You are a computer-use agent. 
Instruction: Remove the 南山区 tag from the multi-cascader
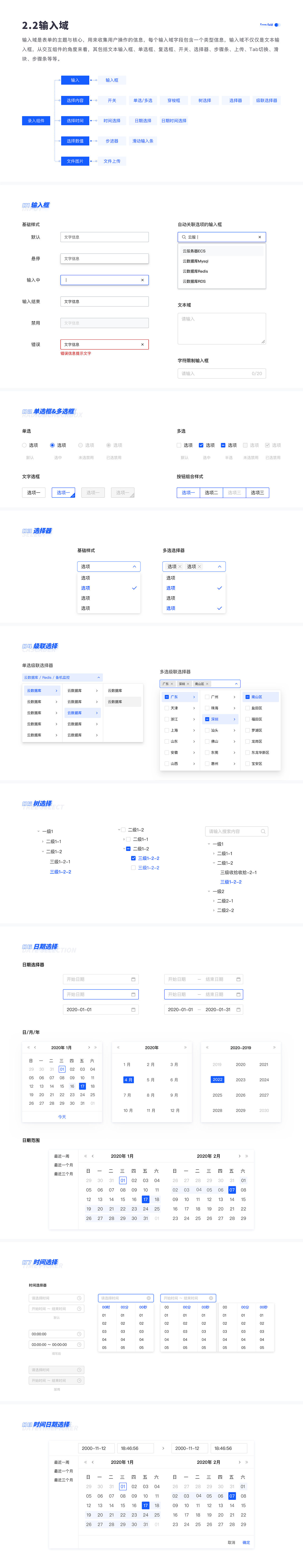(207, 684)
